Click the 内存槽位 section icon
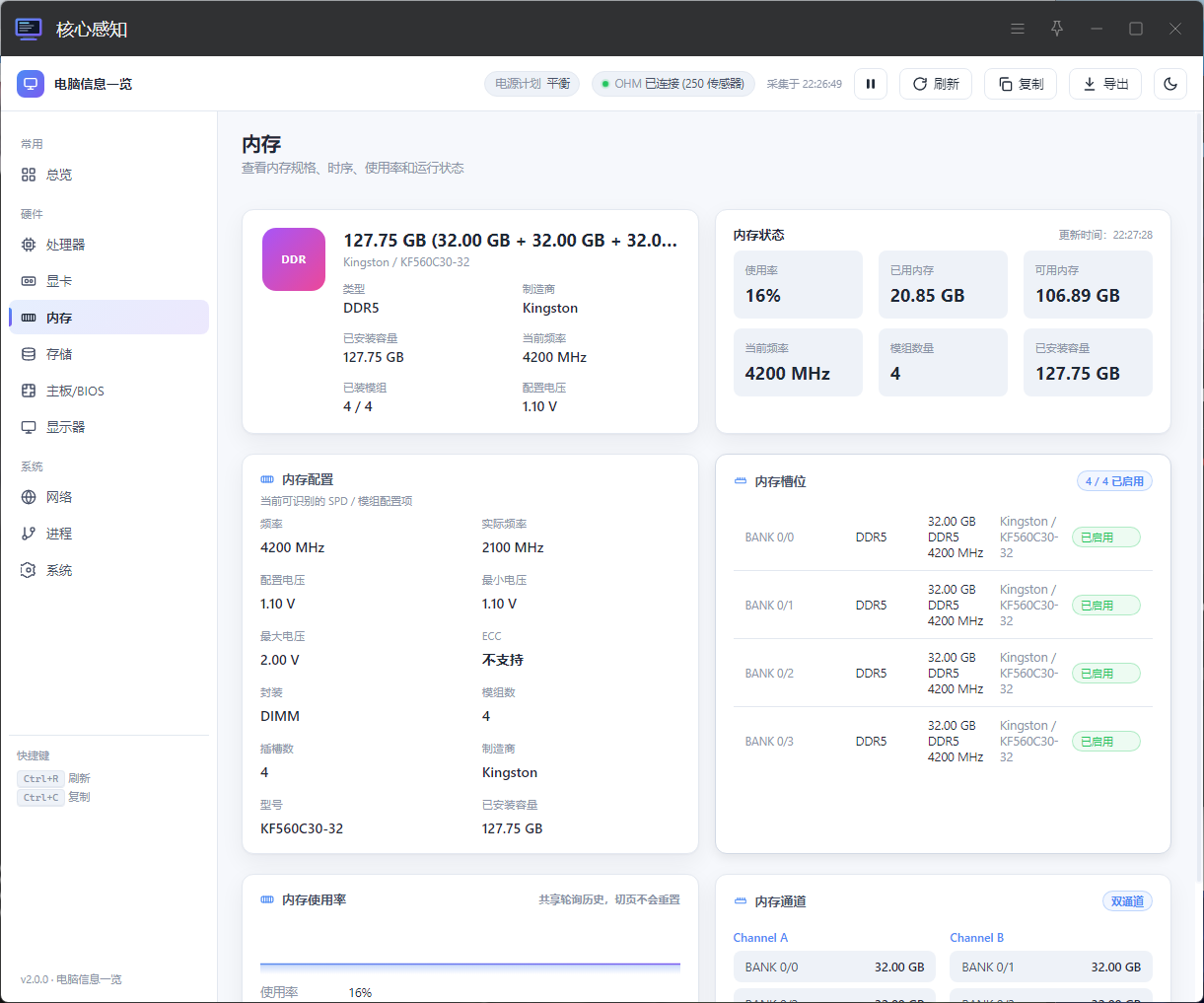 (x=741, y=481)
